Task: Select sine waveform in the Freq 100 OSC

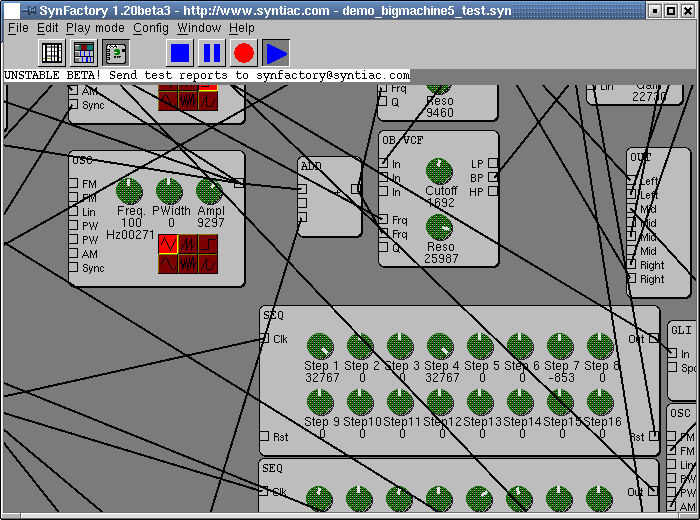Action: click(x=168, y=264)
